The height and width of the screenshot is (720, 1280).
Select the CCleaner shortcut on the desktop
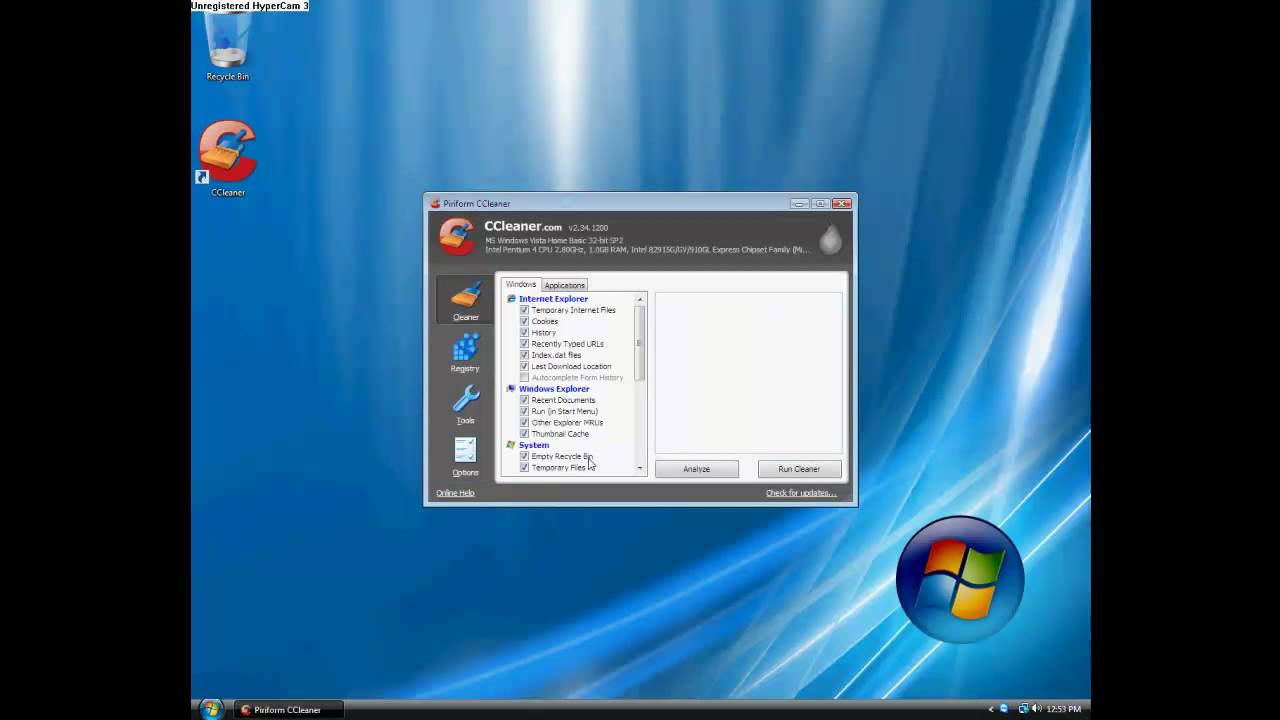pyautogui.click(x=227, y=158)
